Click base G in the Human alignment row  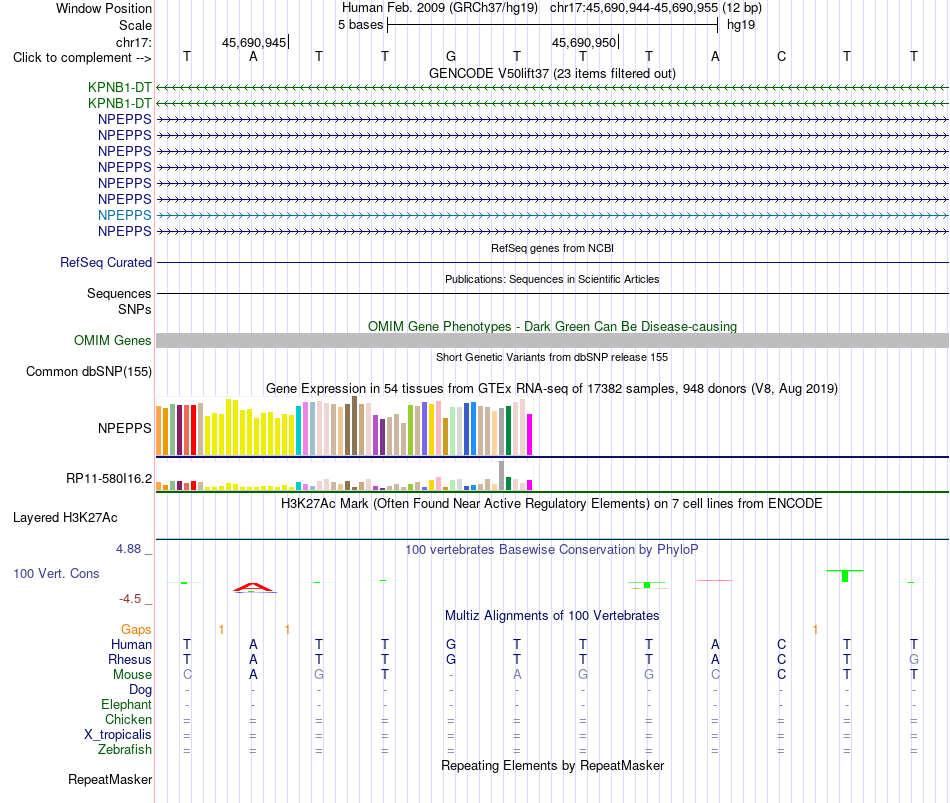(451, 644)
